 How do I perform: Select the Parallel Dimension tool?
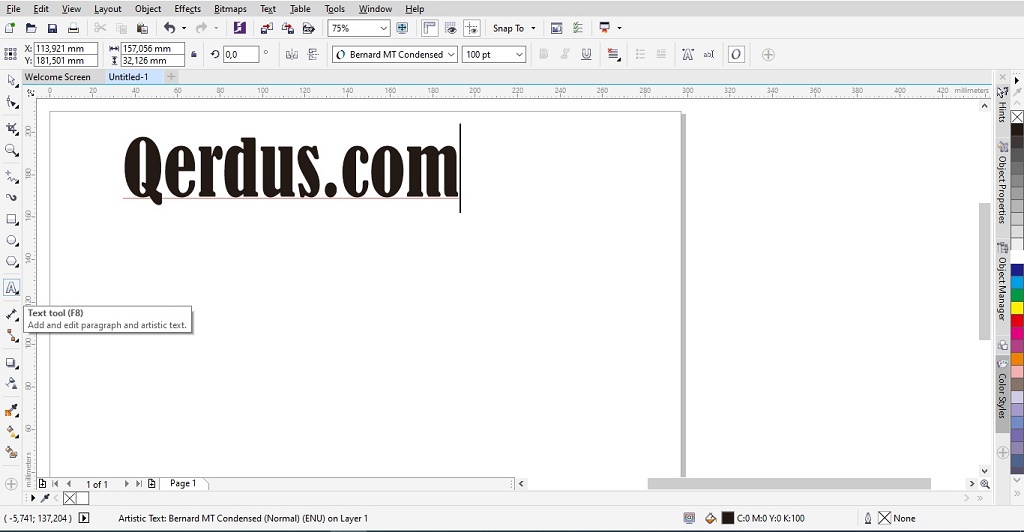[x=11, y=315]
